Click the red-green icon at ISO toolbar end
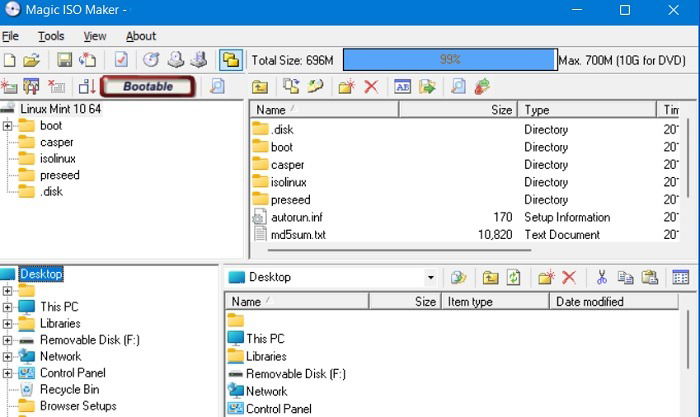The image size is (700, 417). [x=482, y=86]
